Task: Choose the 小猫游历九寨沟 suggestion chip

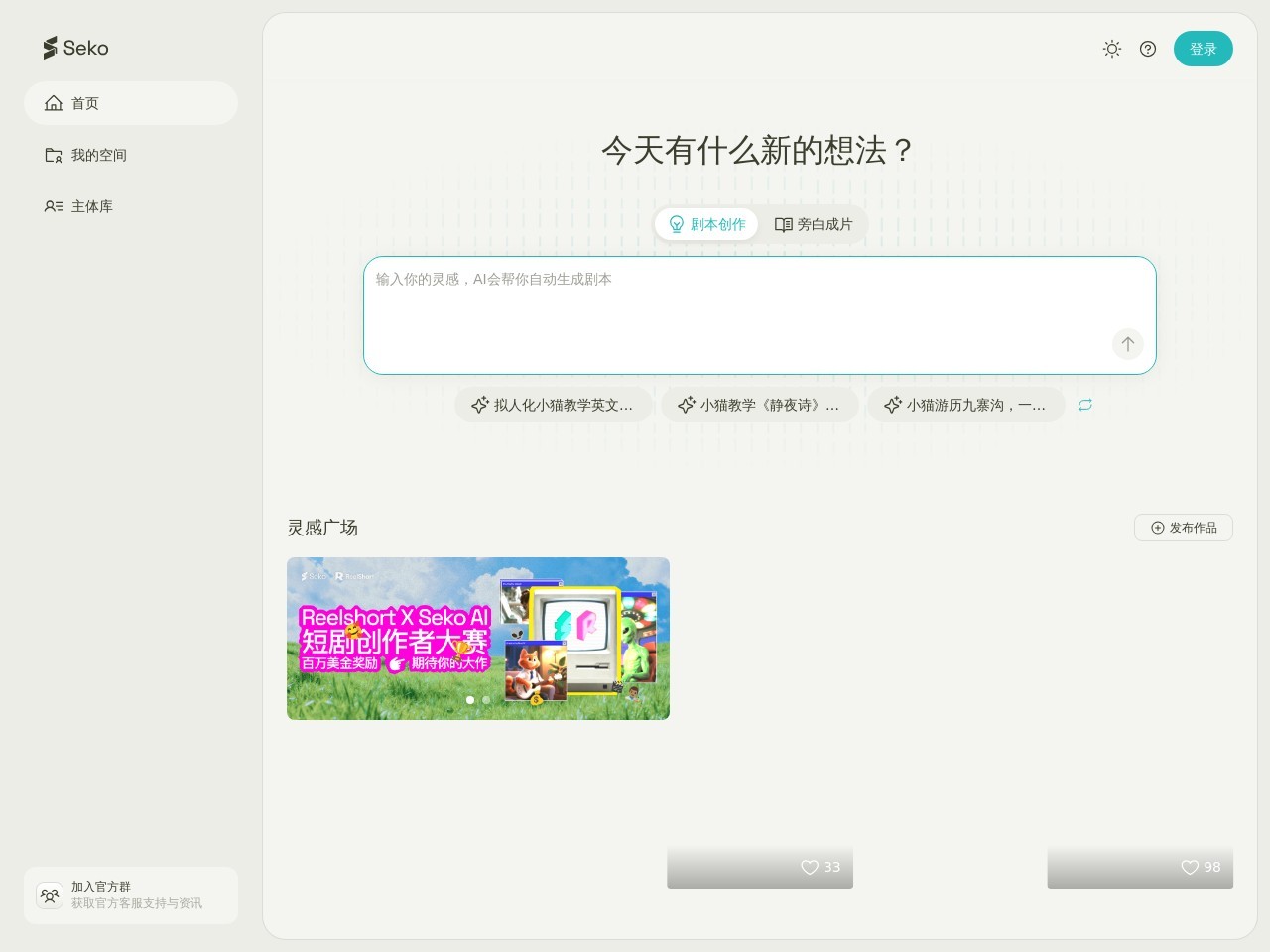Action: coord(965,405)
